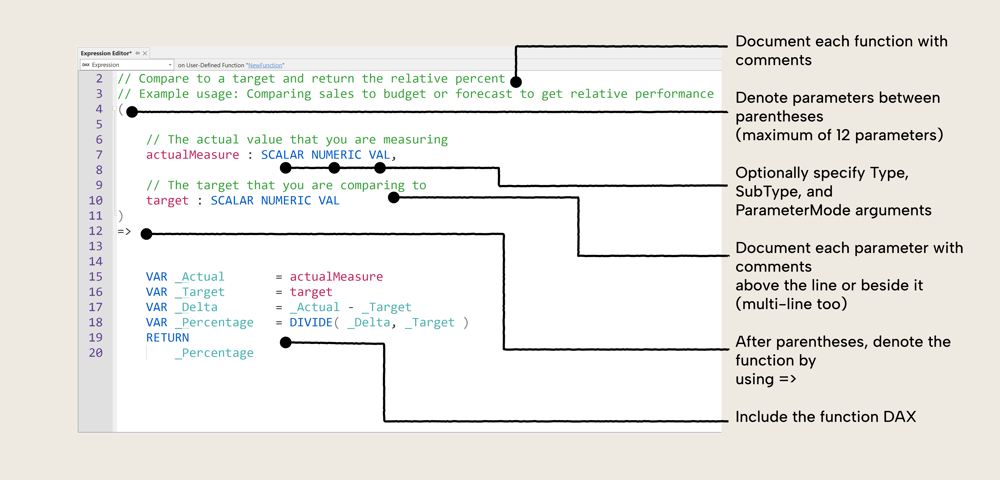Screen dimensions: 1000x480
Task: Click the SCALAR keyword on line 7
Action: (282, 155)
